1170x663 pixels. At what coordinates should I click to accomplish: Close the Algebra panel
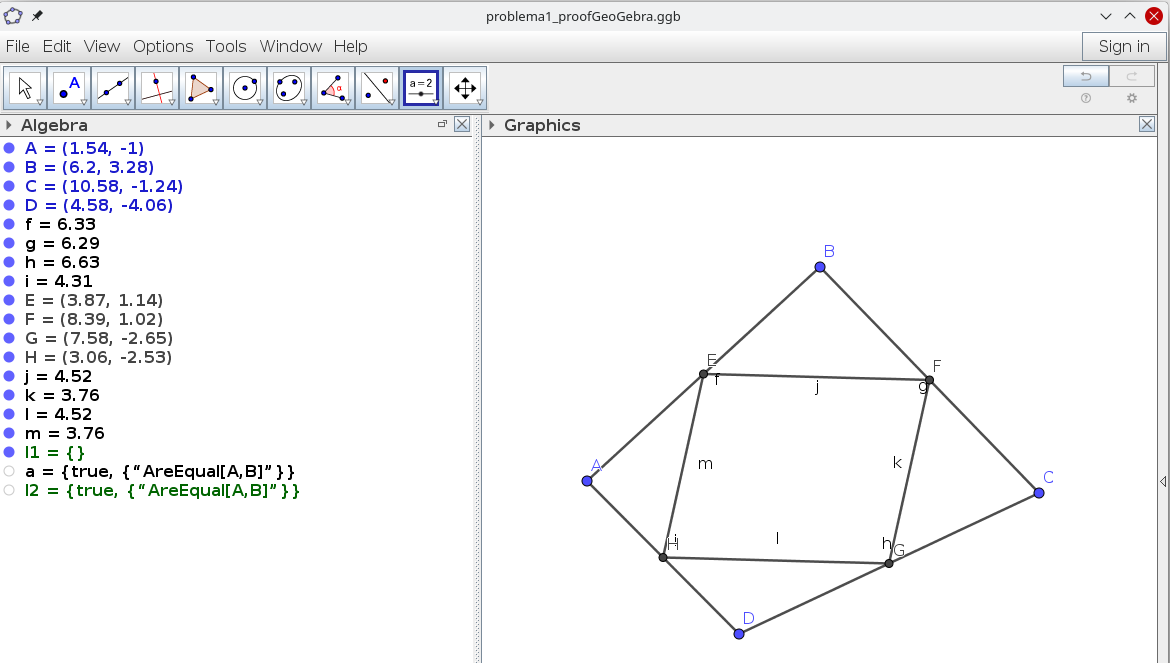462,125
